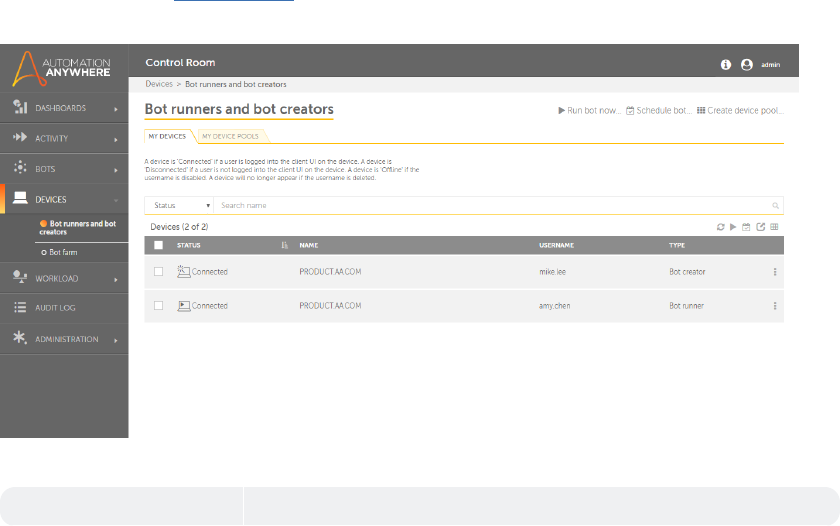Switch to the My Device Pools tab

[x=230, y=137]
